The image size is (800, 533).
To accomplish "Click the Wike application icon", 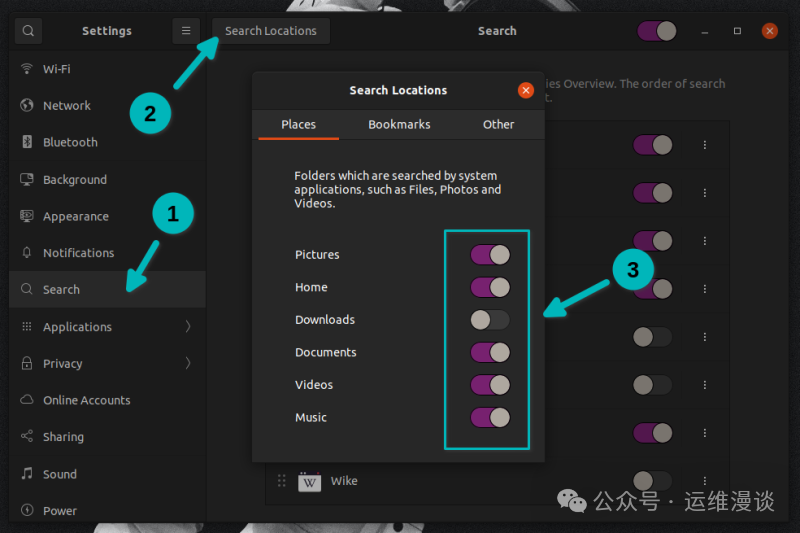I will [x=309, y=481].
